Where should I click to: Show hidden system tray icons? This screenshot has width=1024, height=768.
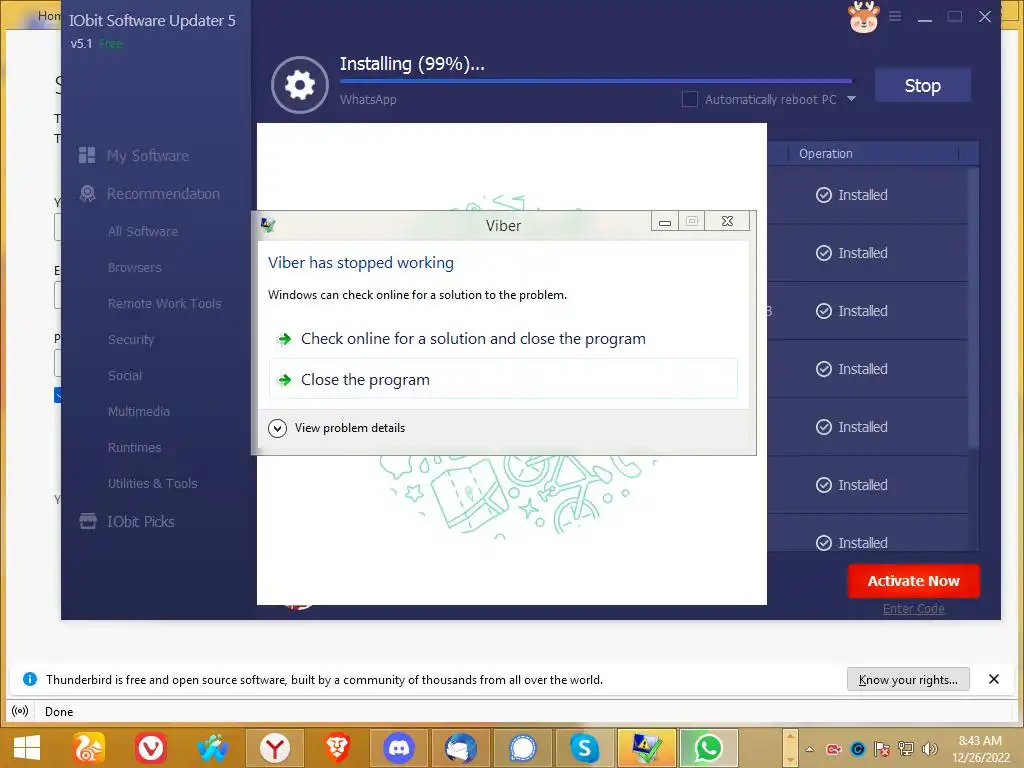pyautogui.click(x=810, y=749)
